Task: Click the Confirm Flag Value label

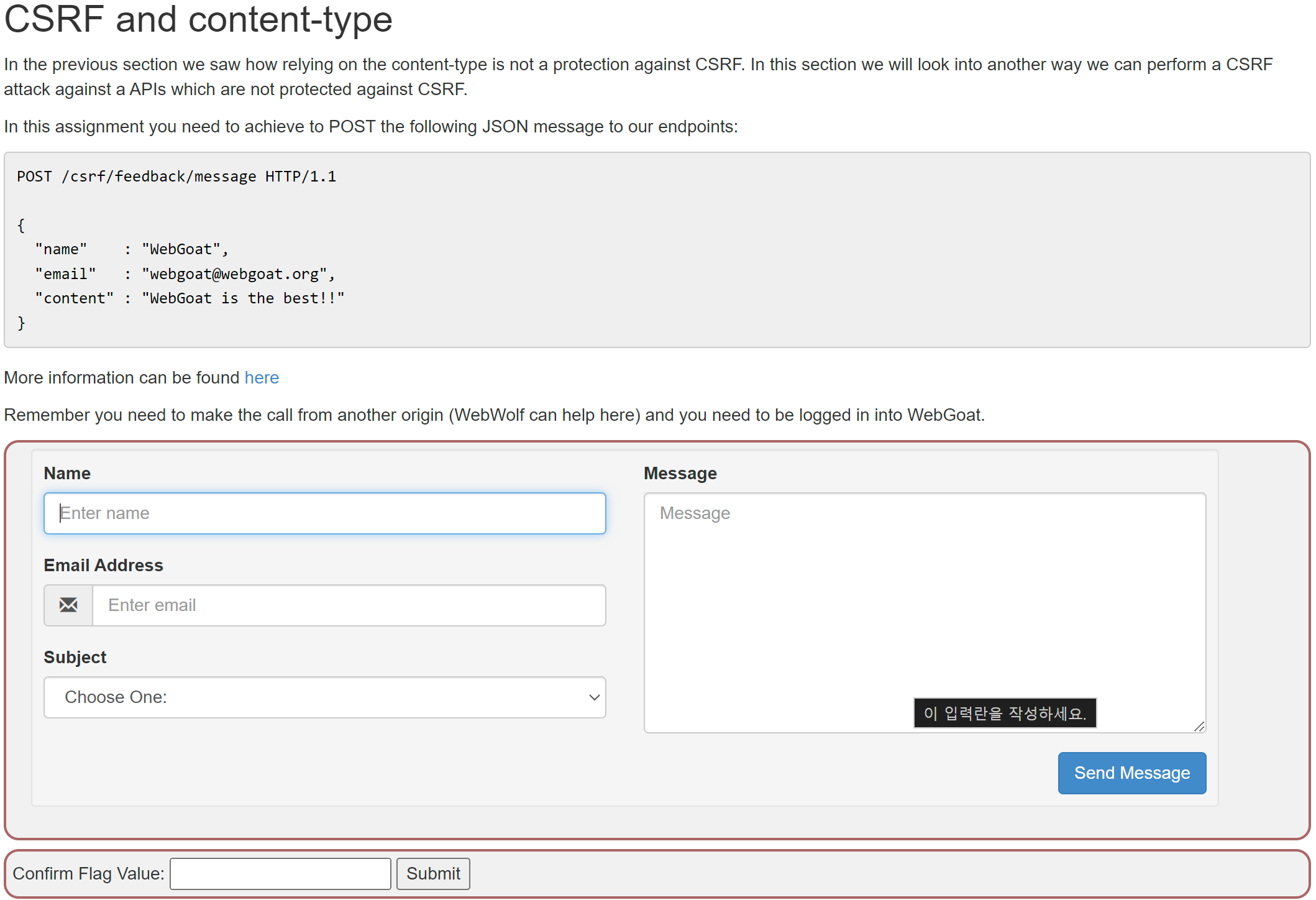Action: click(x=88, y=873)
